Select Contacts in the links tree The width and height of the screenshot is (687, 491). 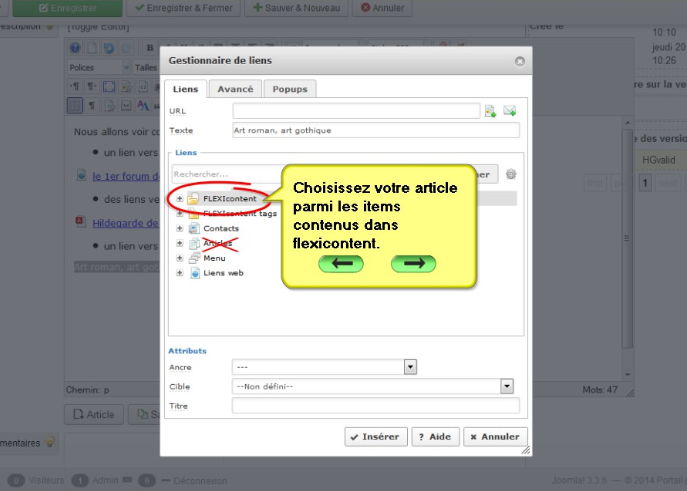click(221, 228)
